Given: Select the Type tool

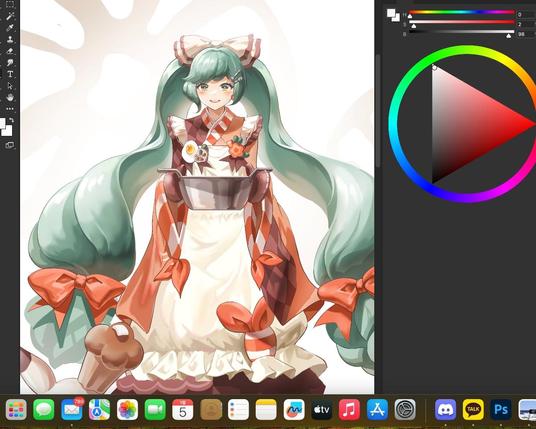Looking at the screenshot, I should [10, 74].
